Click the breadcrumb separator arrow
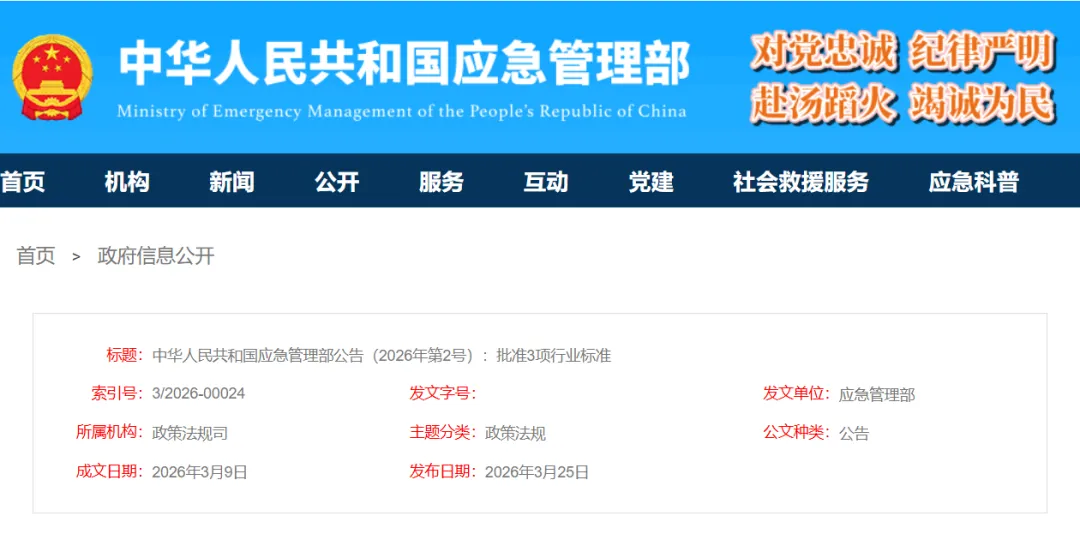Screen dimensions: 1080x558 click(x=76, y=257)
